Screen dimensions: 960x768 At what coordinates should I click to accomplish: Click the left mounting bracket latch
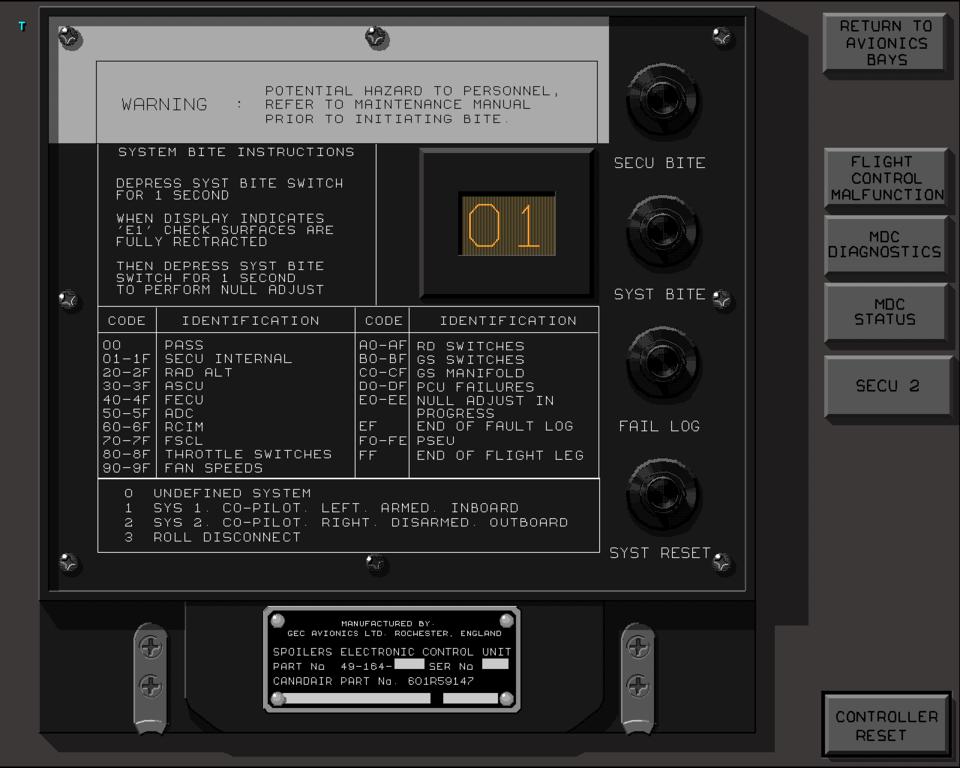(150, 677)
